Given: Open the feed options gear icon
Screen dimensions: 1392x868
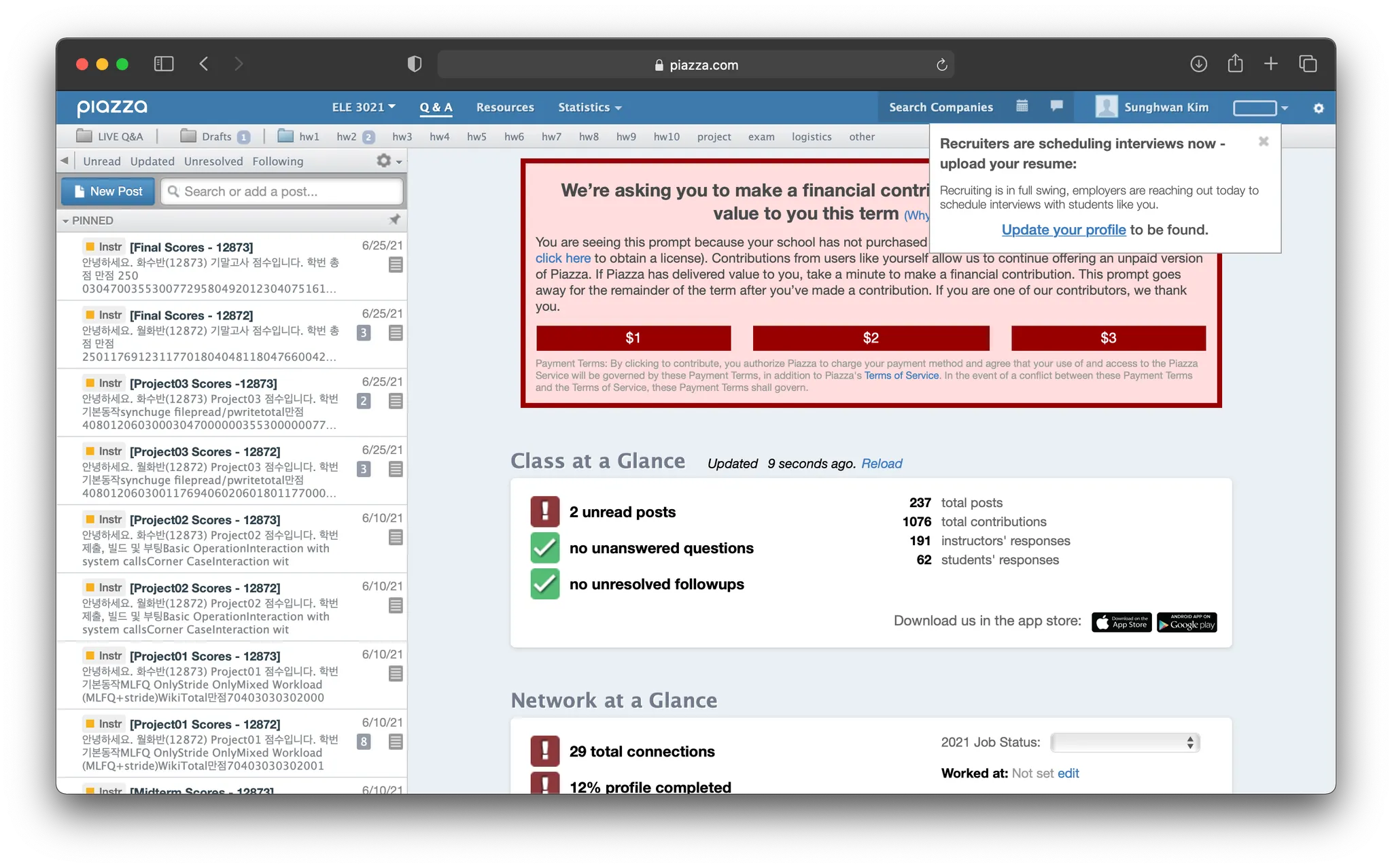Looking at the screenshot, I should coord(385,161).
